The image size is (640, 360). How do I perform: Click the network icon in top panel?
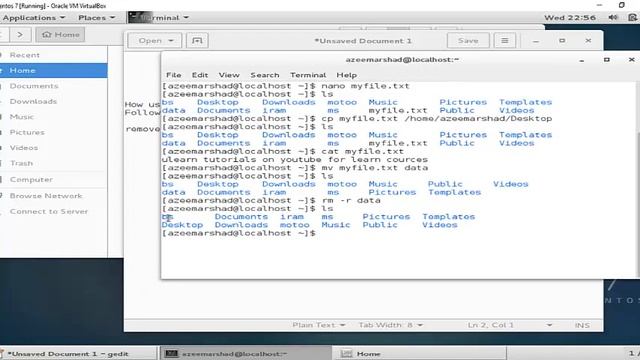[633, 18]
